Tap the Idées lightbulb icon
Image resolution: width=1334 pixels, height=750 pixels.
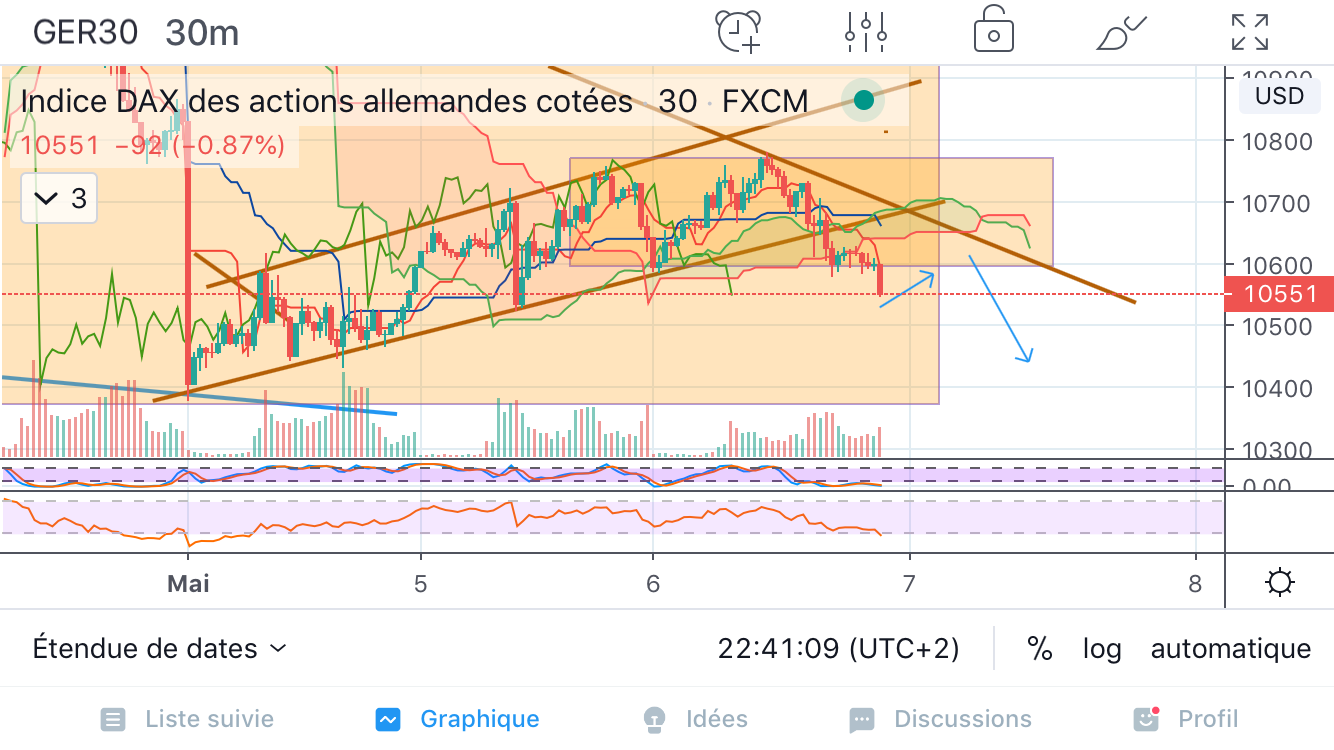(654, 719)
